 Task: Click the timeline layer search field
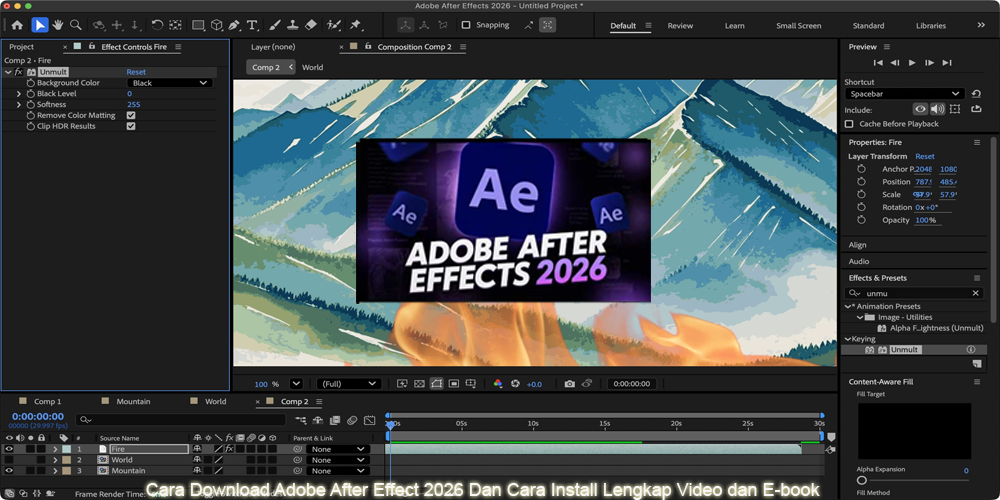coord(180,420)
